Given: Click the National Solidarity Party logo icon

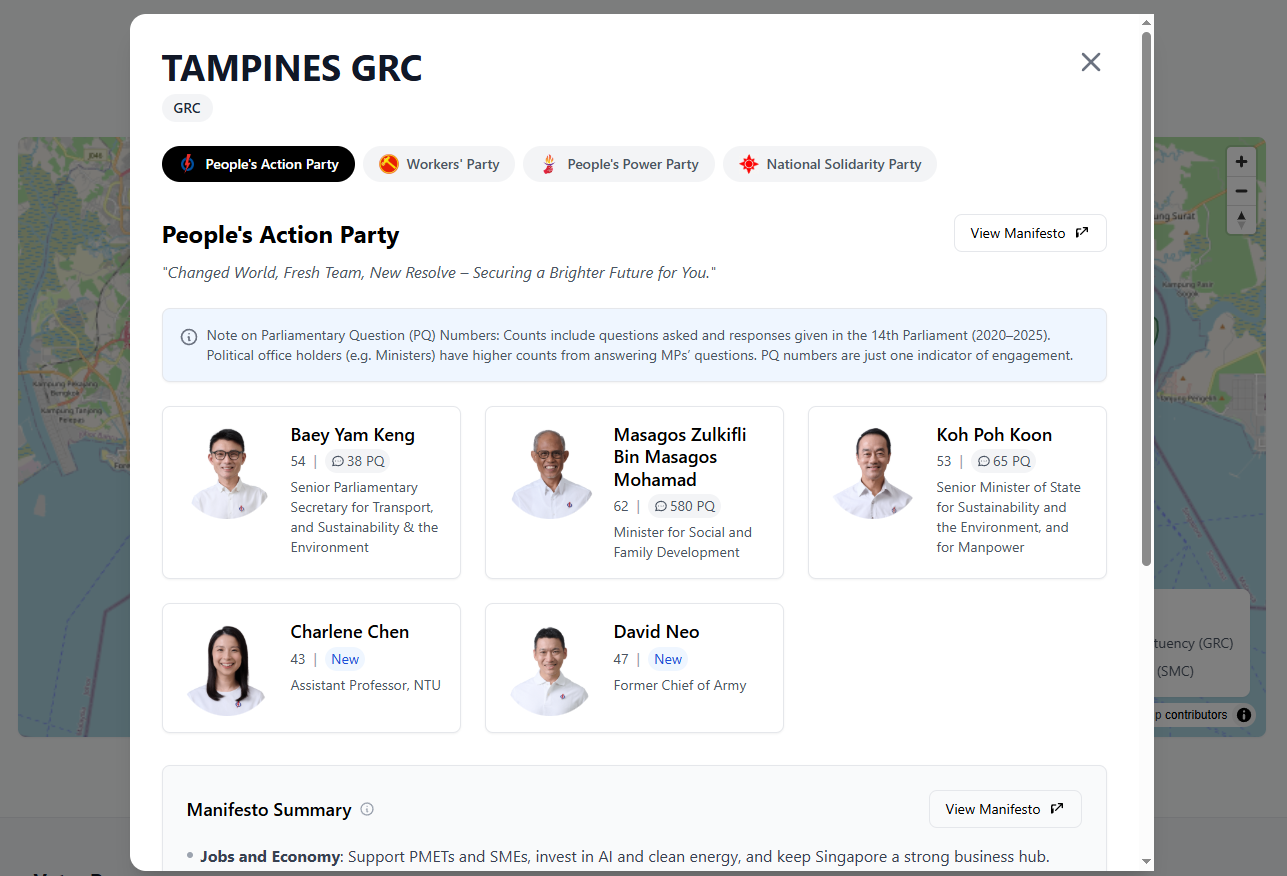Looking at the screenshot, I should pos(748,164).
